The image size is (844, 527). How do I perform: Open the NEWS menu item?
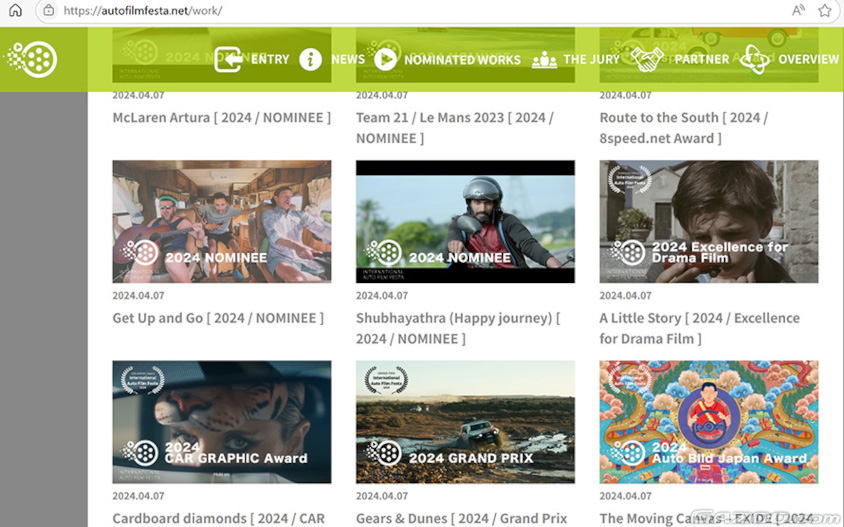click(348, 60)
